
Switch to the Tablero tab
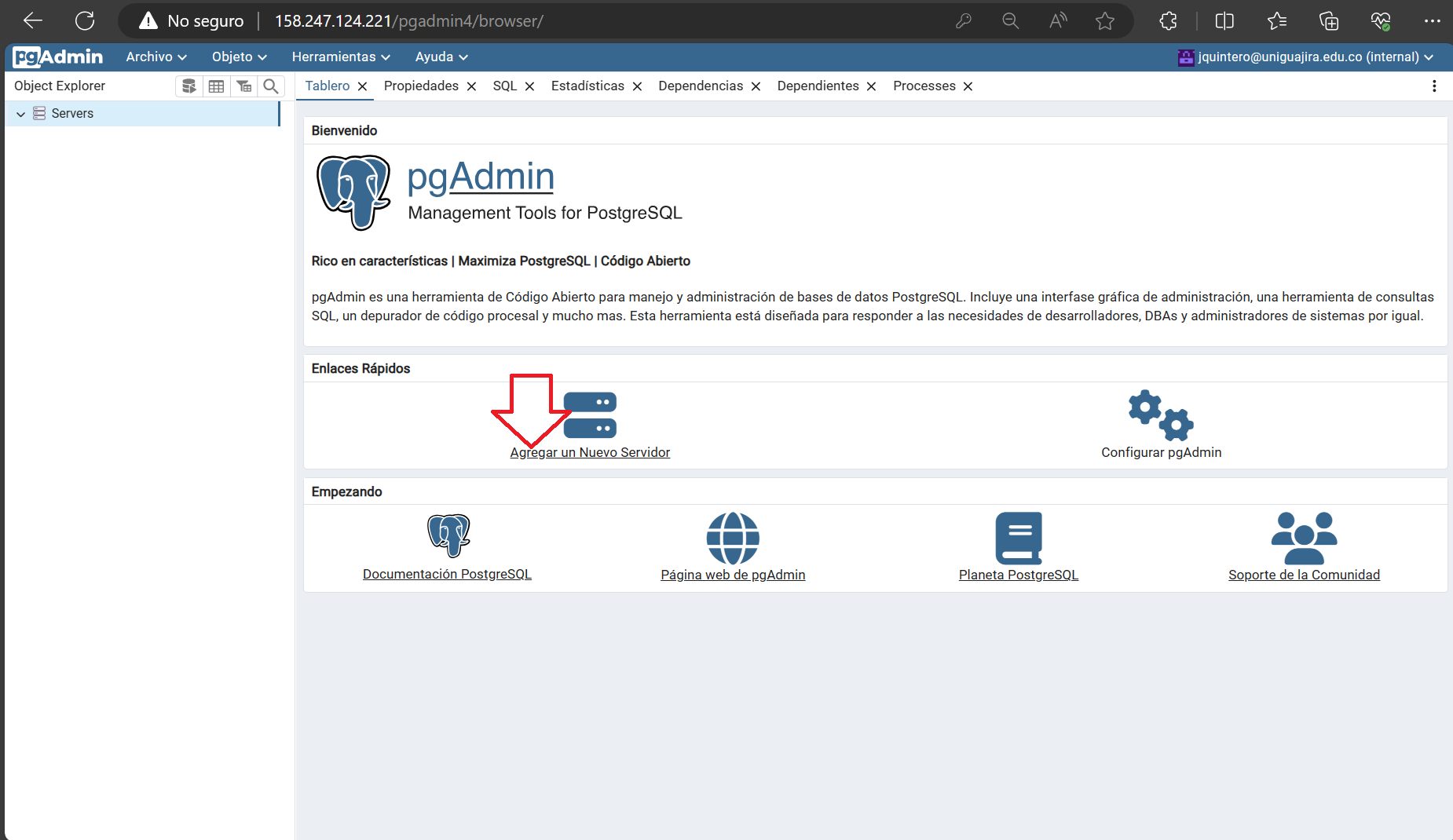point(328,86)
